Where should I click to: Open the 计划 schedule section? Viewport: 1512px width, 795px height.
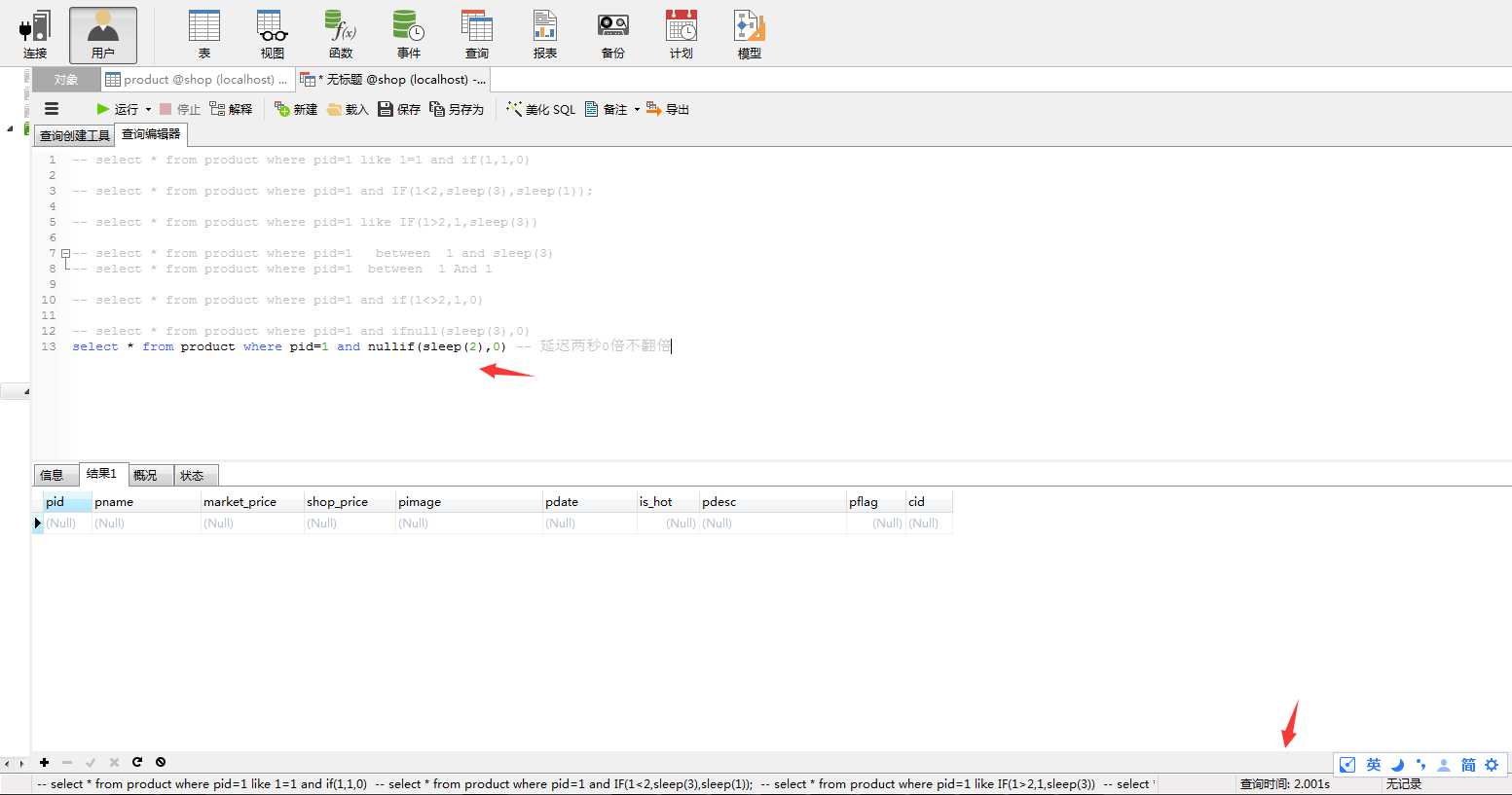click(x=682, y=35)
